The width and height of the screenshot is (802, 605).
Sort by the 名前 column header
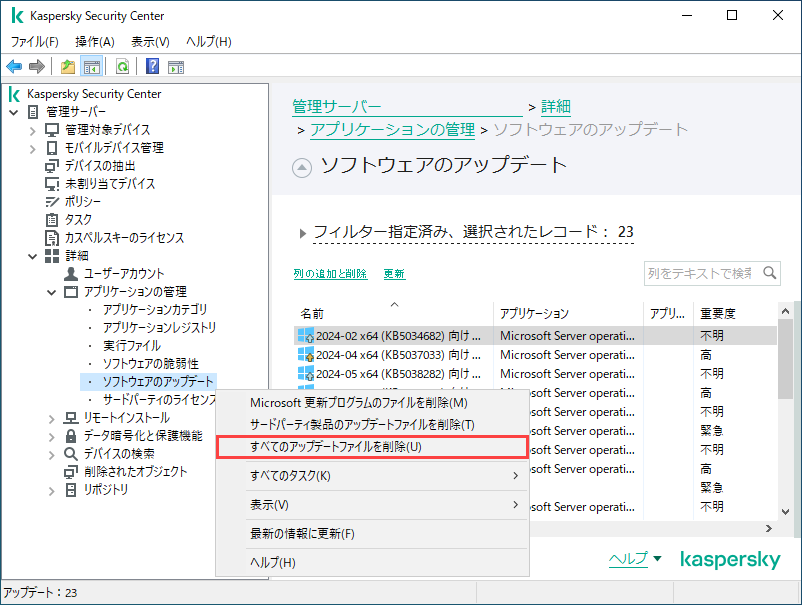point(393,313)
